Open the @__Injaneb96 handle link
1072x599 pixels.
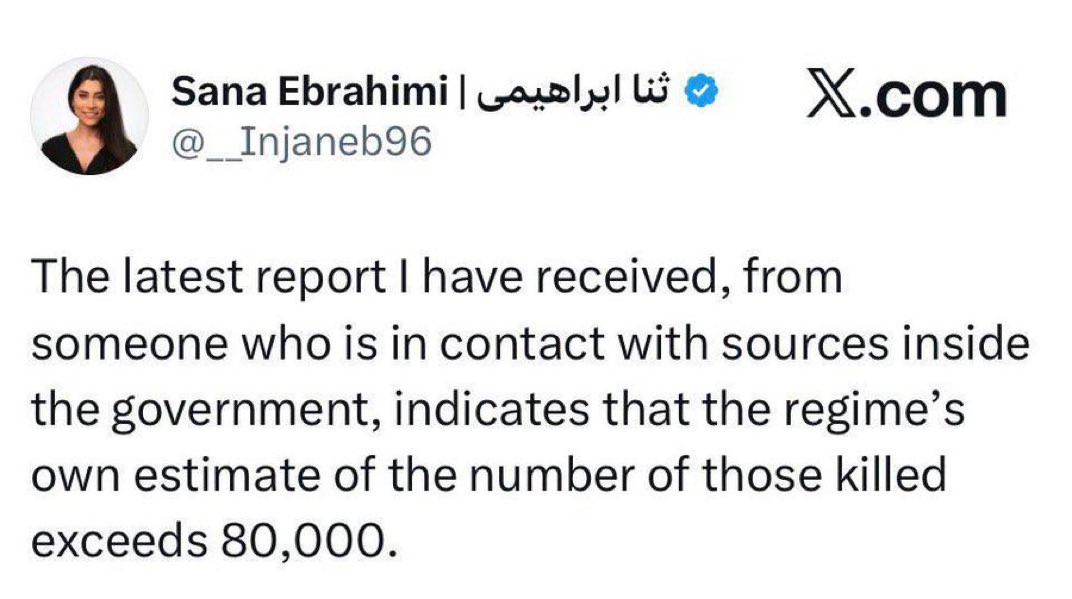[303, 141]
